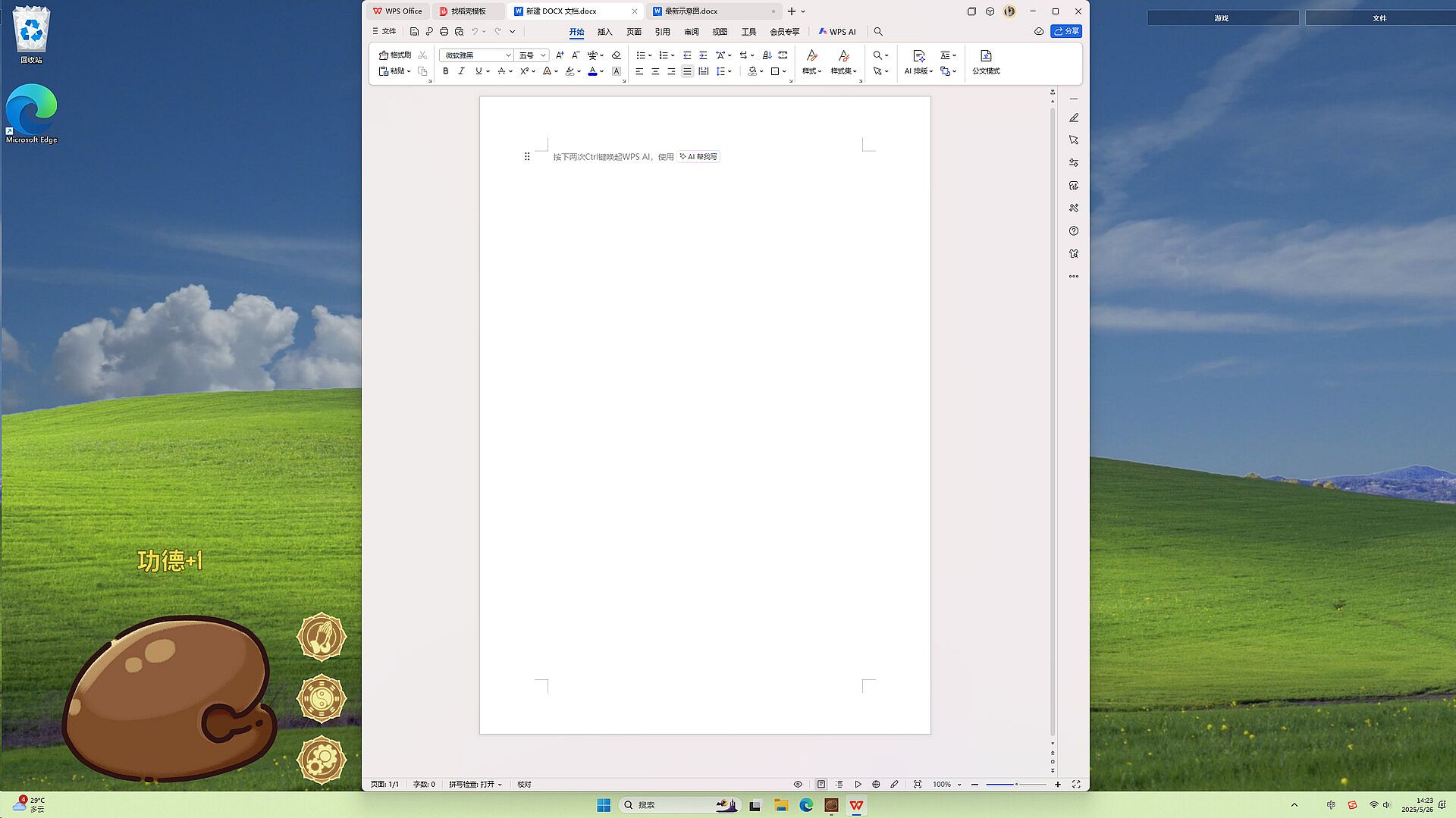The width and height of the screenshot is (1456, 818).
Task: Center-align the paragraph text
Action: pos(655,71)
